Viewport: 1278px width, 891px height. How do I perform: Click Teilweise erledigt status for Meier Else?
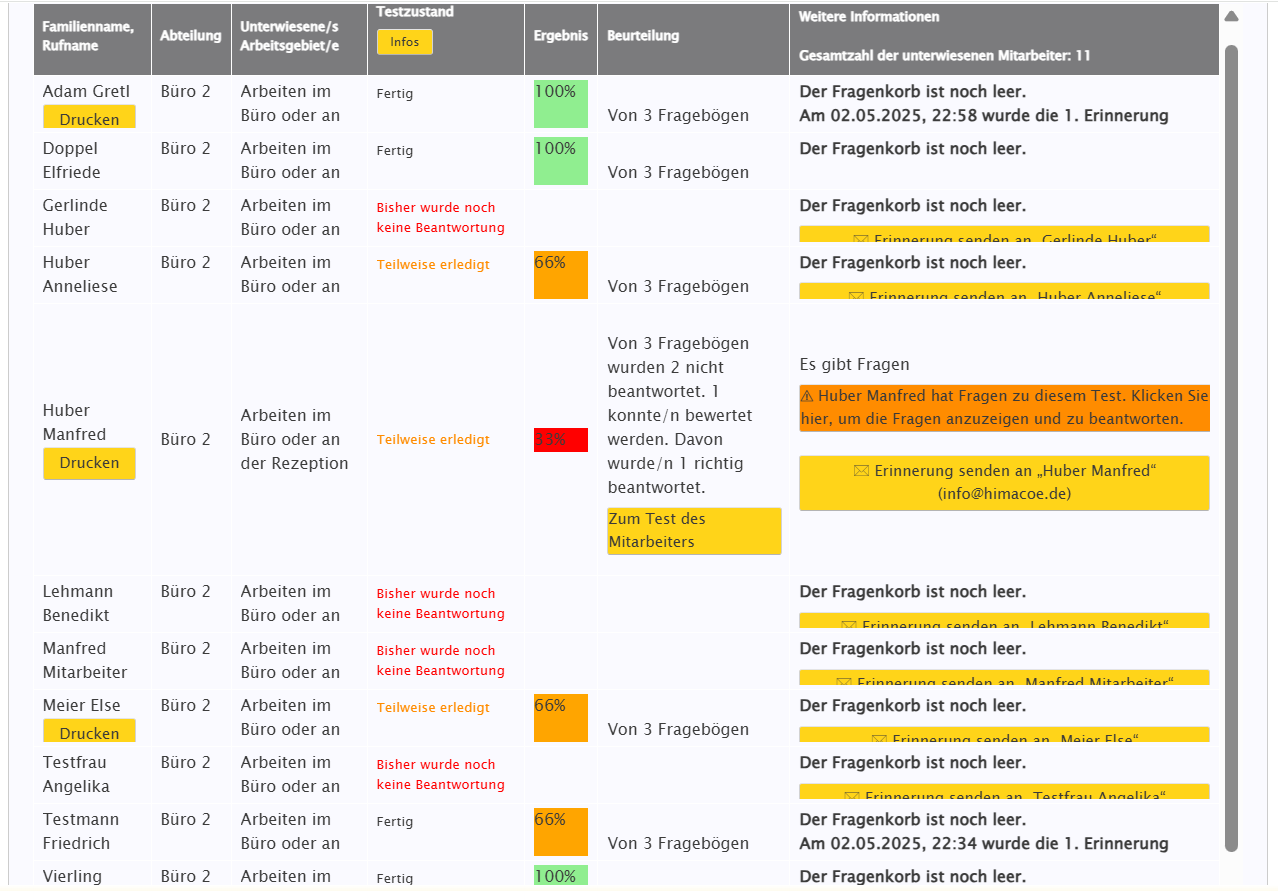tap(433, 708)
